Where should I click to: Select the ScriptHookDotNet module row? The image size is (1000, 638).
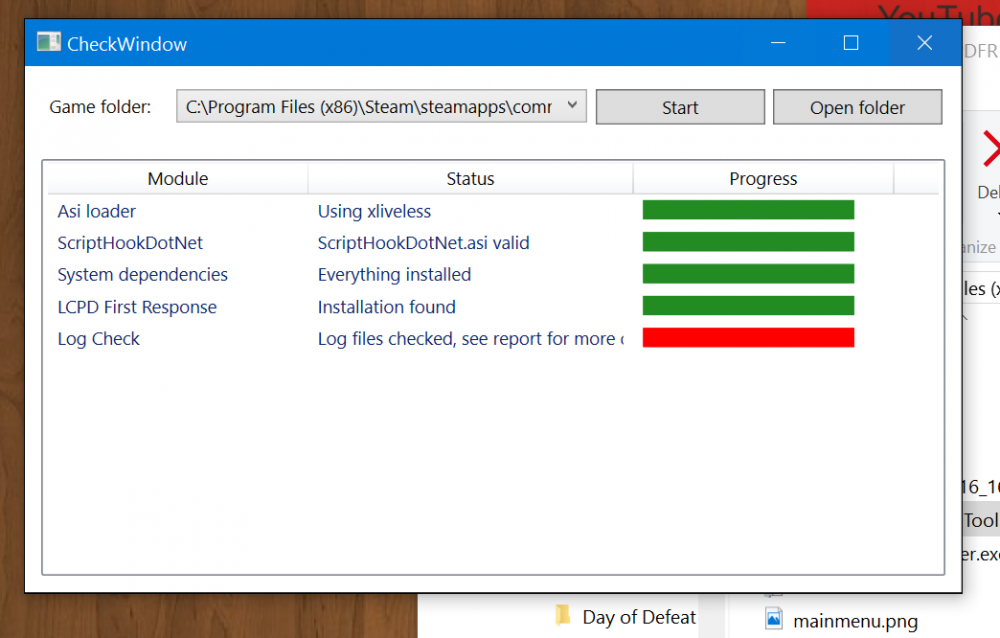coord(492,242)
